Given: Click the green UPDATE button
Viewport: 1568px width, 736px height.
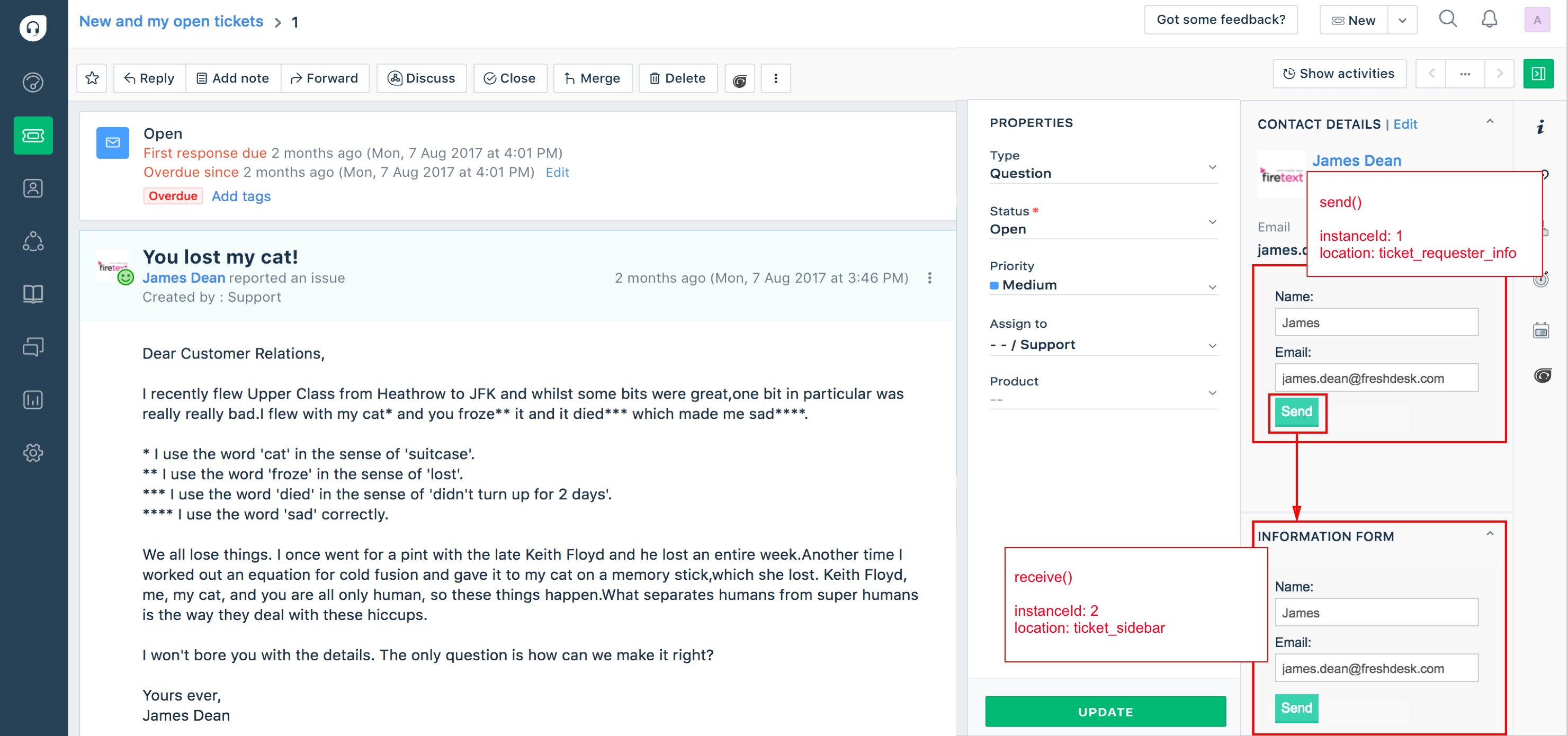Looking at the screenshot, I should click(1105, 711).
